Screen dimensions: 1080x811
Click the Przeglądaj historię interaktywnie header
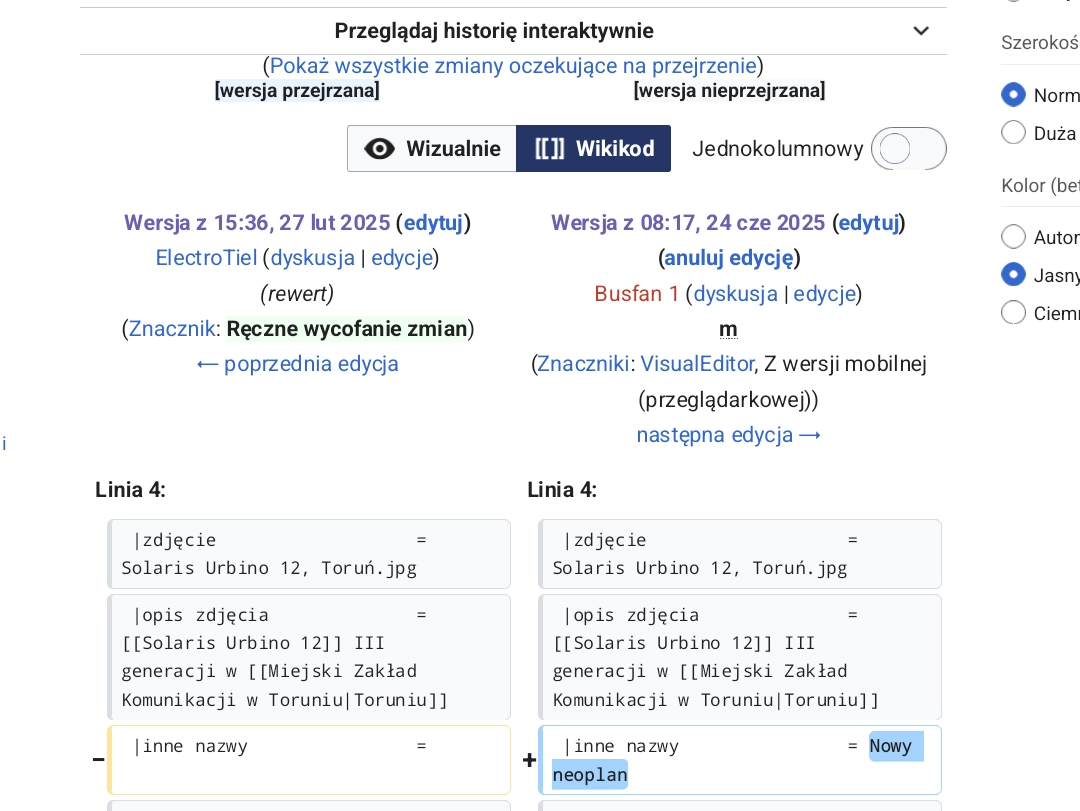494,31
